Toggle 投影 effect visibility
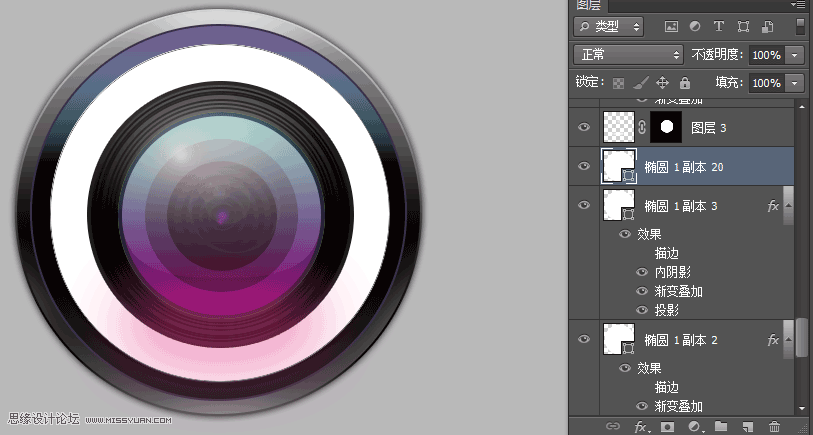 point(642,310)
